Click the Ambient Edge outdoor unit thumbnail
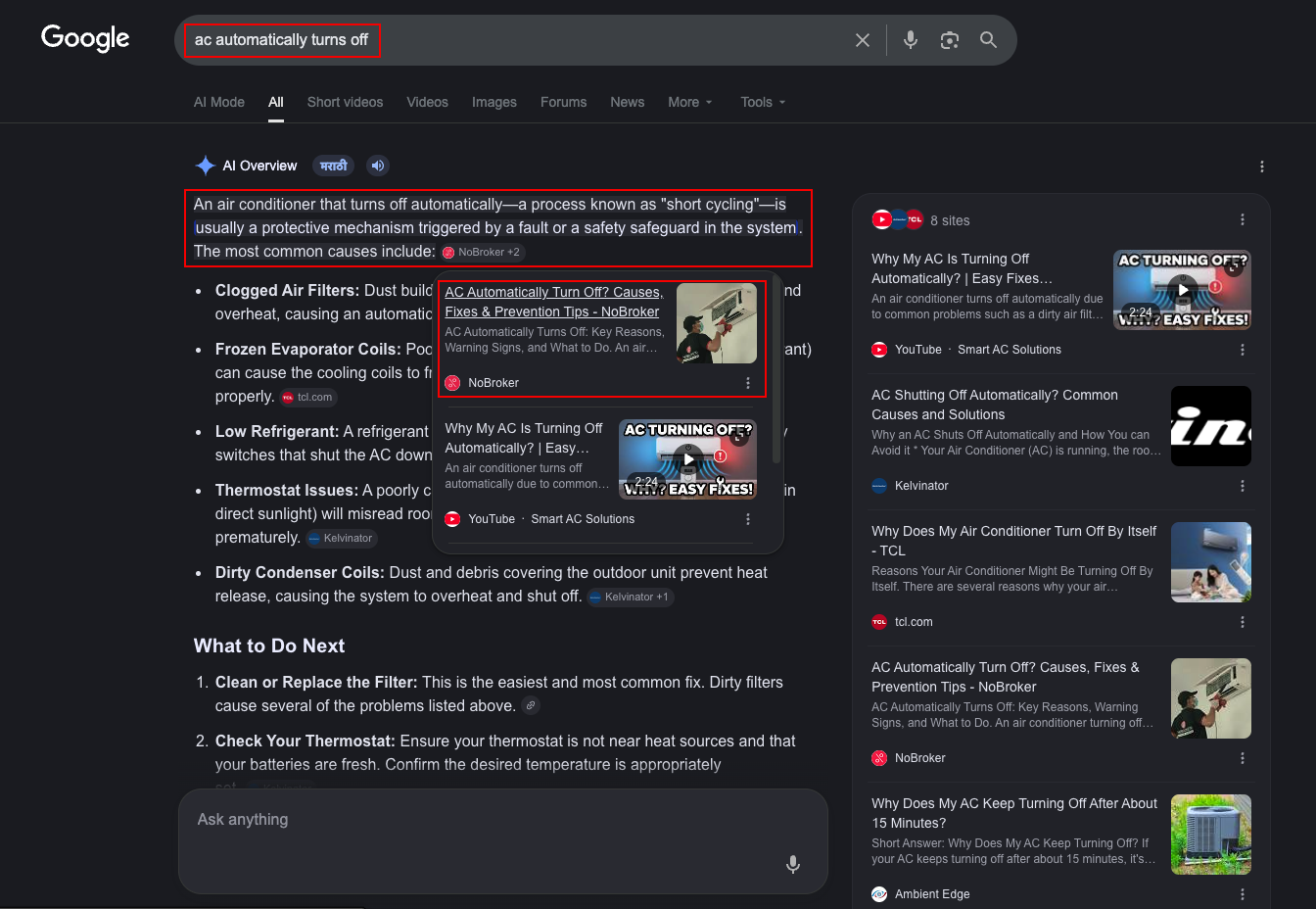The height and width of the screenshot is (909, 1316). [x=1211, y=835]
